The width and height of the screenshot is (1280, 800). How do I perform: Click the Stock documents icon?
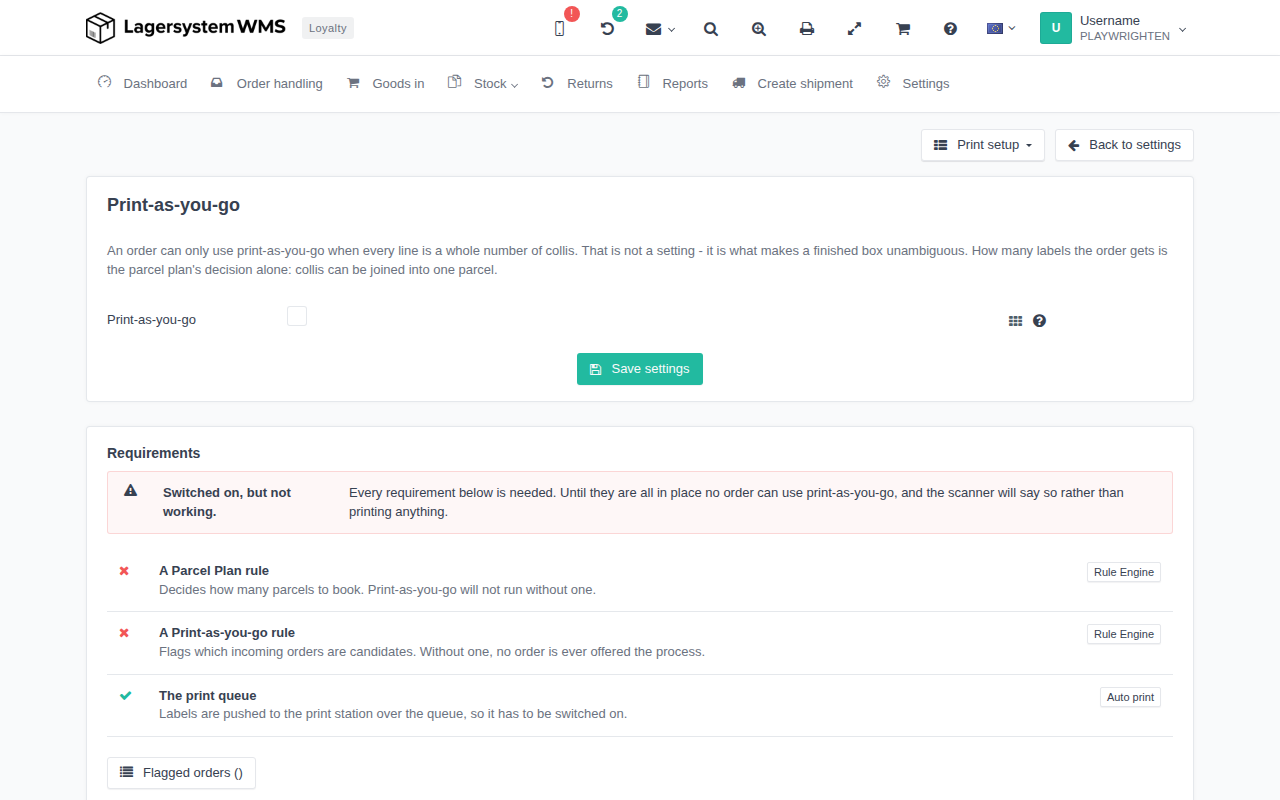[454, 82]
